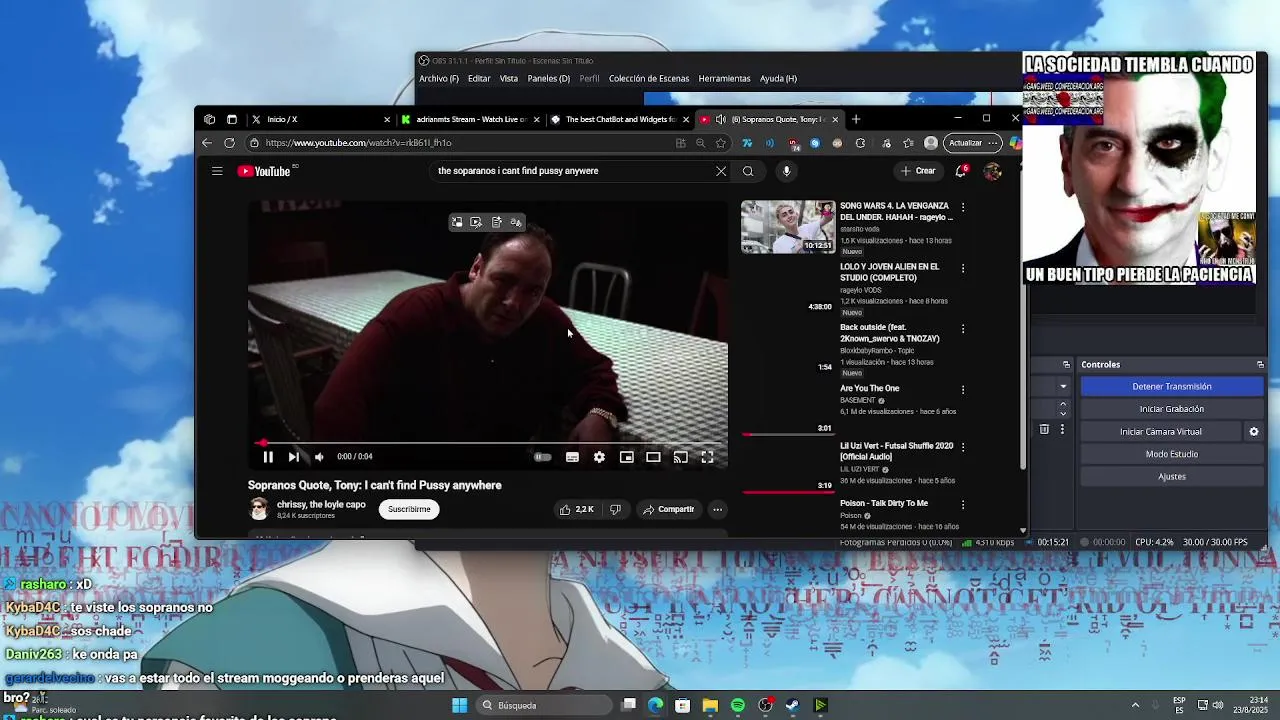The width and height of the screenshot is (1280, 720).
Task: Click the Compartir share button
Action: (668, 509)
